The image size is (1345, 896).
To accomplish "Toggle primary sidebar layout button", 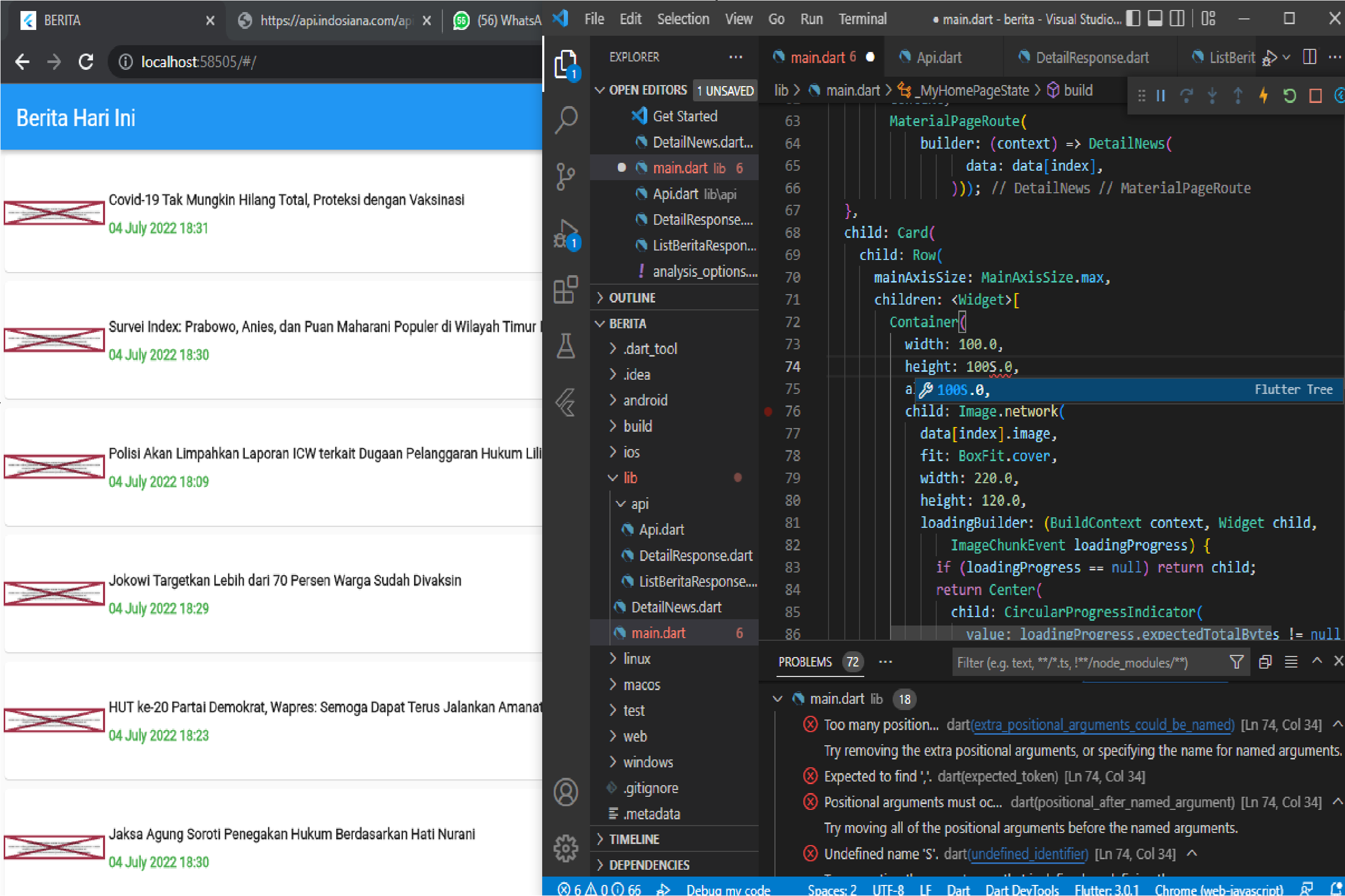I will (1132, 19).
